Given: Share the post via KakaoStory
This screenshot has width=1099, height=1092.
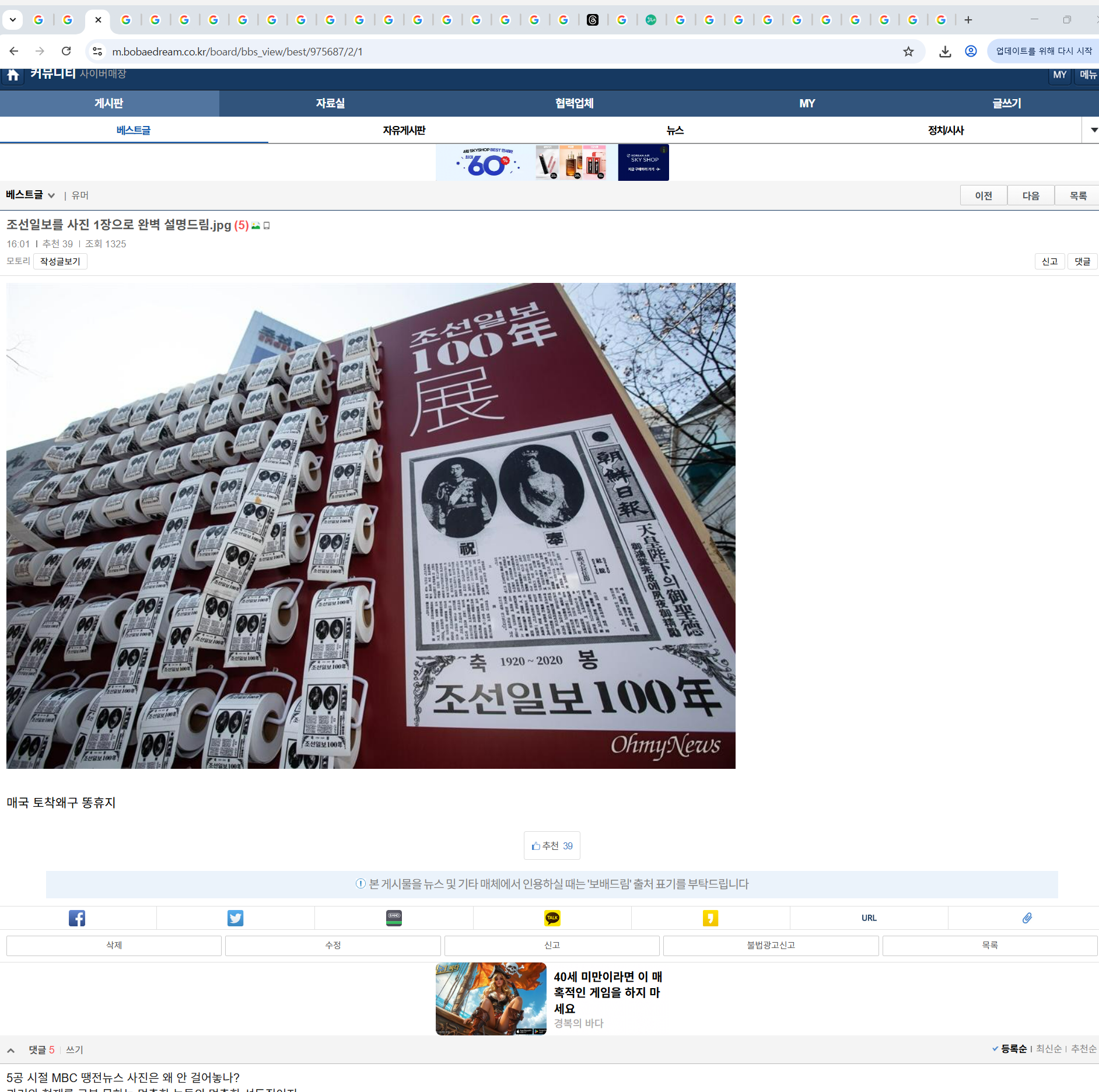Looking at the screenshot, I should coord(710,918).
